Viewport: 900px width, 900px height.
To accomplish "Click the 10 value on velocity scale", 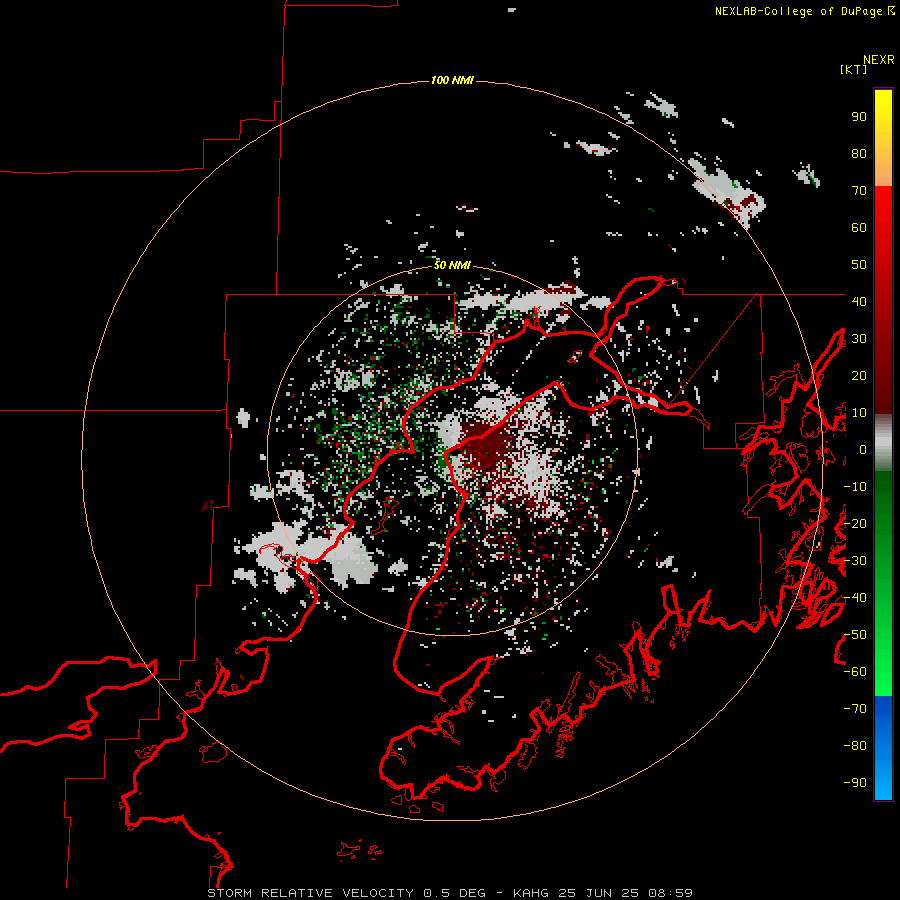I will tap(859, 413).
